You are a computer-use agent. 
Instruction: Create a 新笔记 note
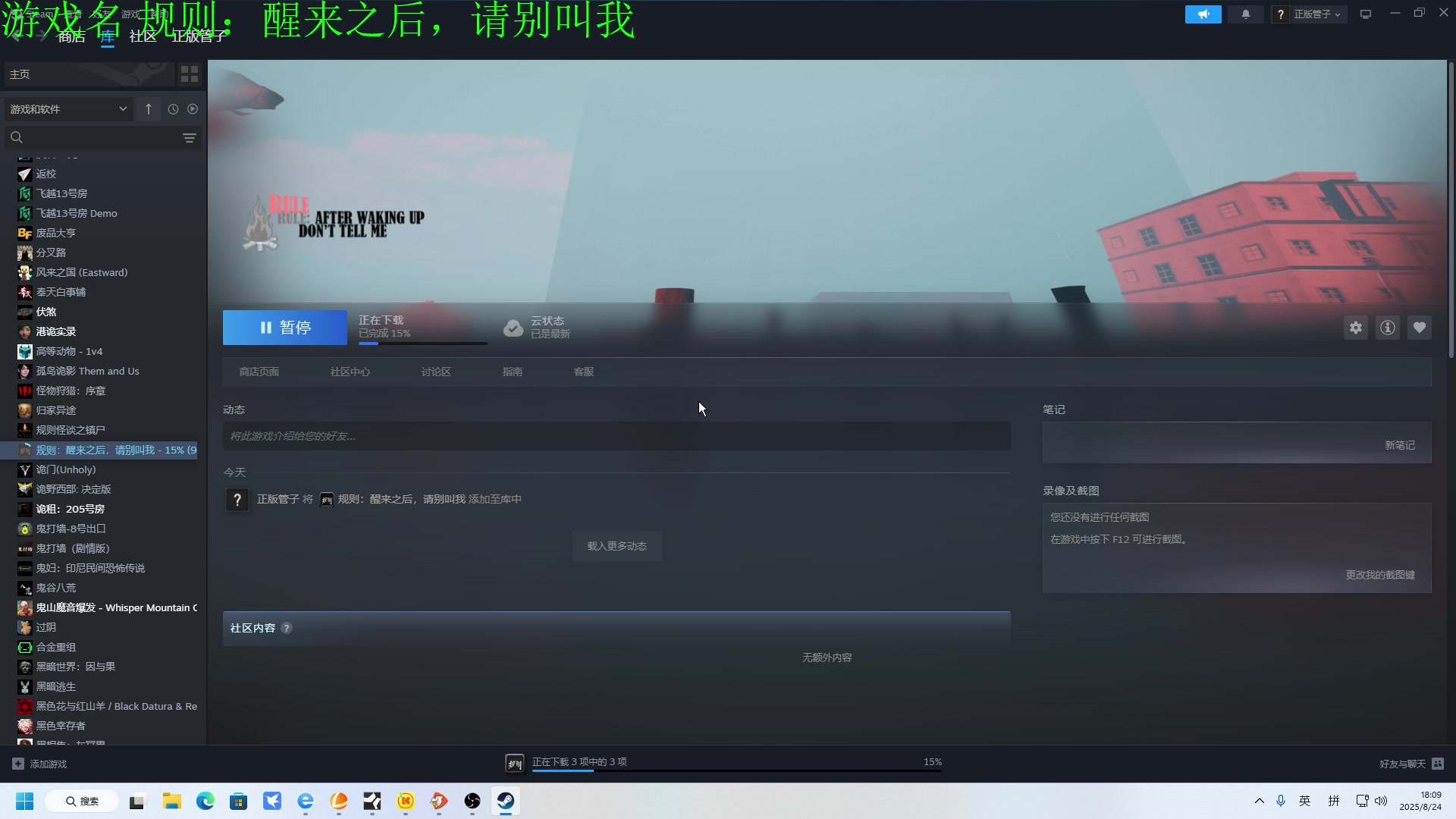coord(1400,445)
